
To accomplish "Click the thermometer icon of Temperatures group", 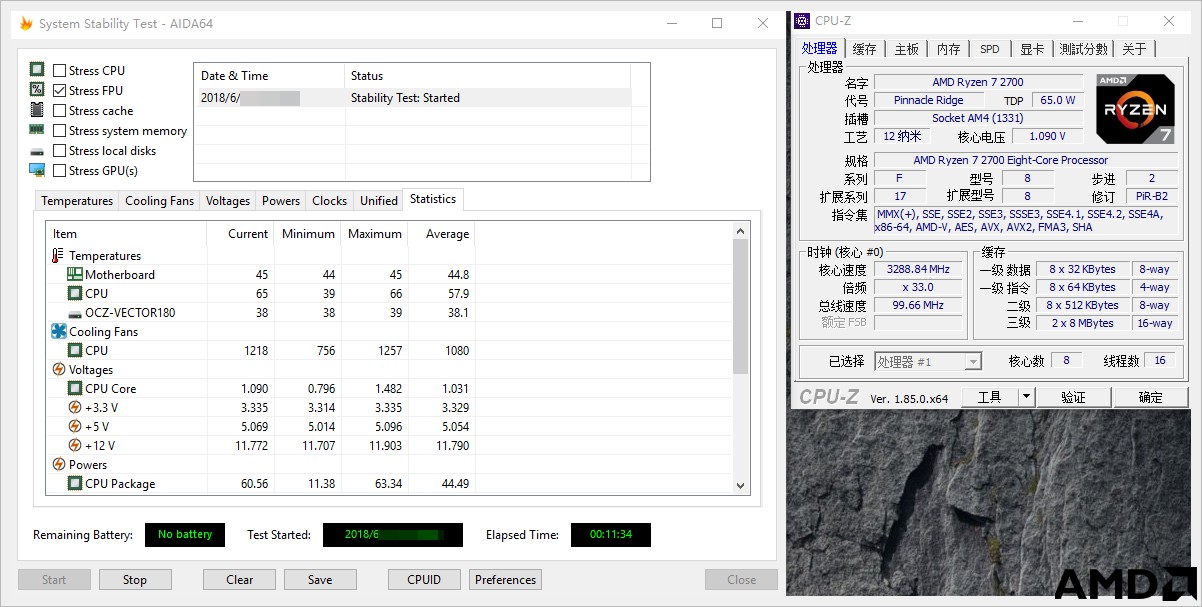I will (58, 256).
